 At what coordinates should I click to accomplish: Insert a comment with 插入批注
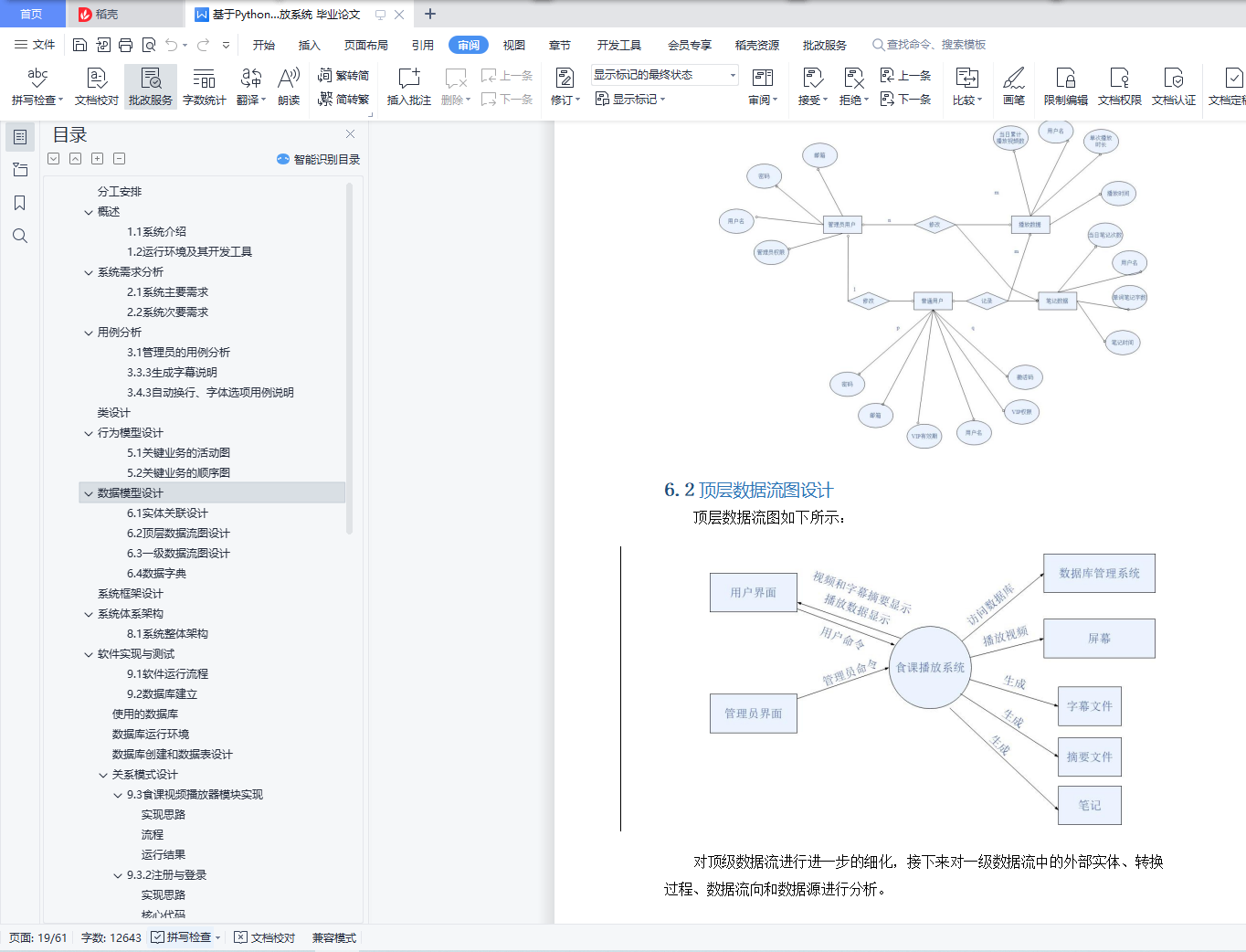coord(409,87)
